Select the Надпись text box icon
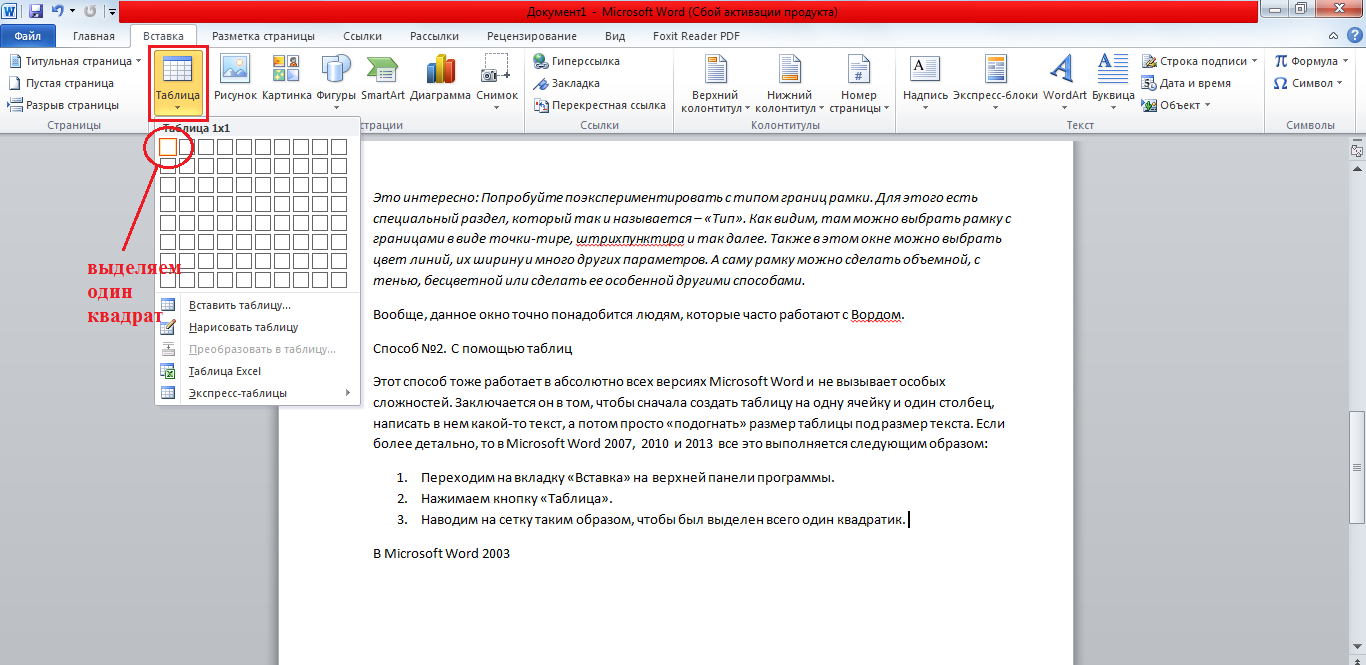Screen dimensions: 1366x665 (924, 78)
